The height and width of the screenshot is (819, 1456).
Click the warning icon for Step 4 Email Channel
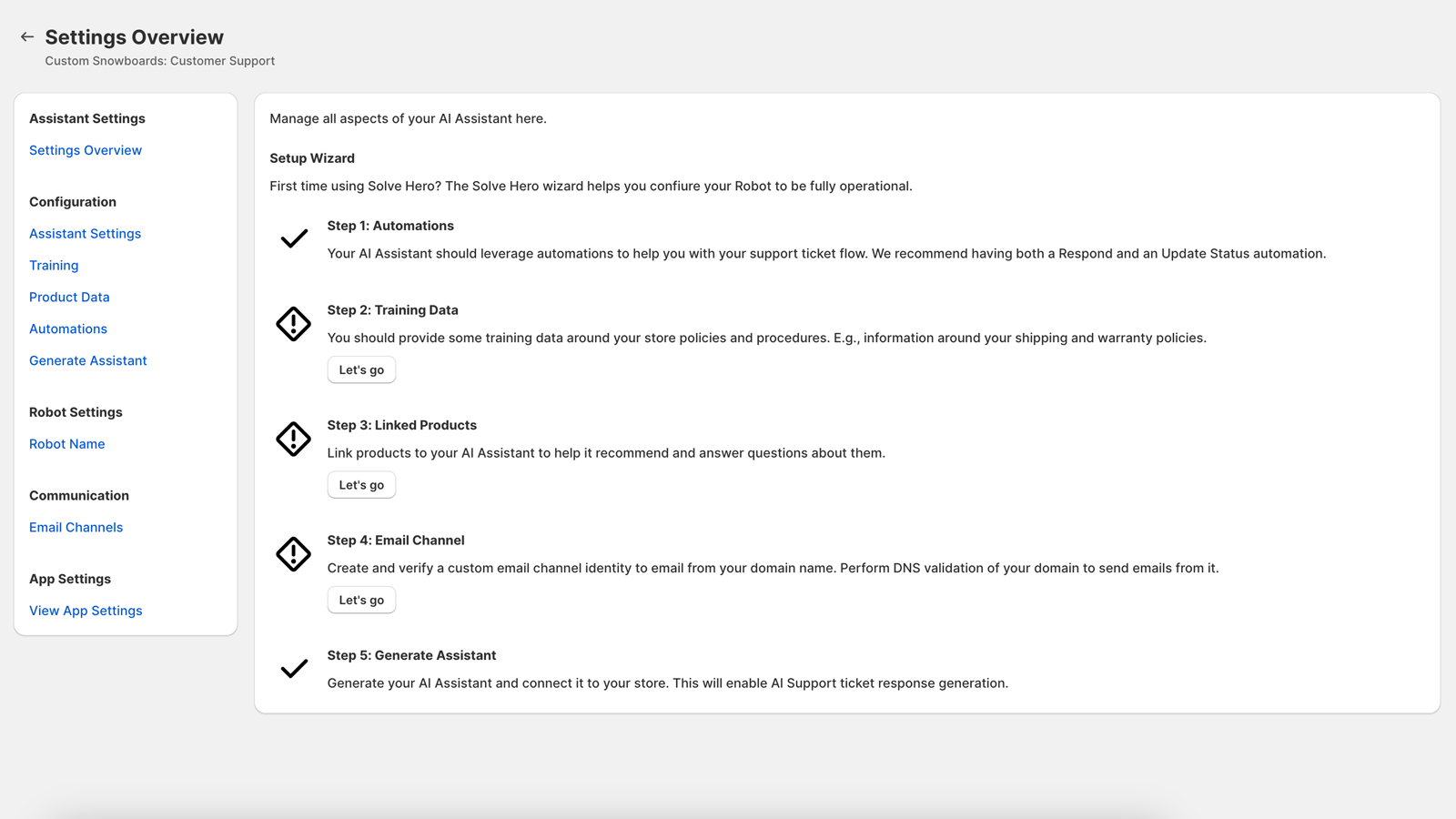(294, 554)
